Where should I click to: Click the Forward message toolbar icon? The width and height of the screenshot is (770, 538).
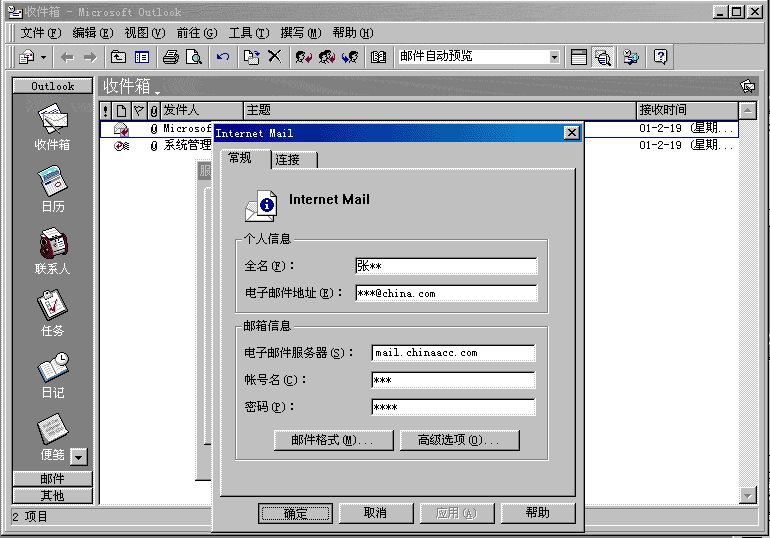pyautogui.click(x=350, y=57)
